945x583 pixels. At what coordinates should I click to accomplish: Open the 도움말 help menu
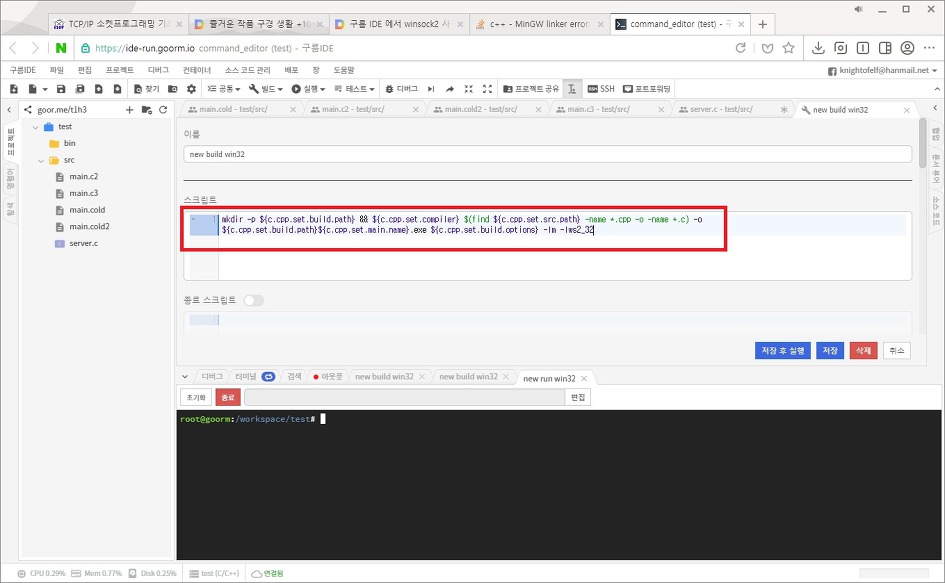(344, 70)
